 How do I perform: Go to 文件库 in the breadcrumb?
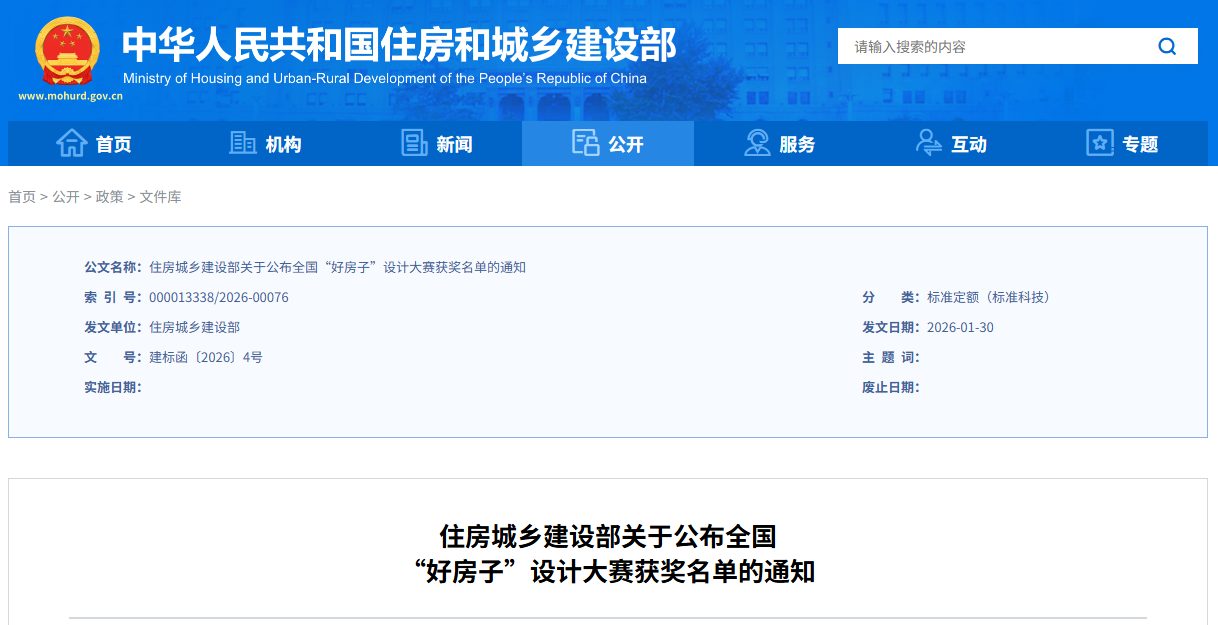(160, 197)
